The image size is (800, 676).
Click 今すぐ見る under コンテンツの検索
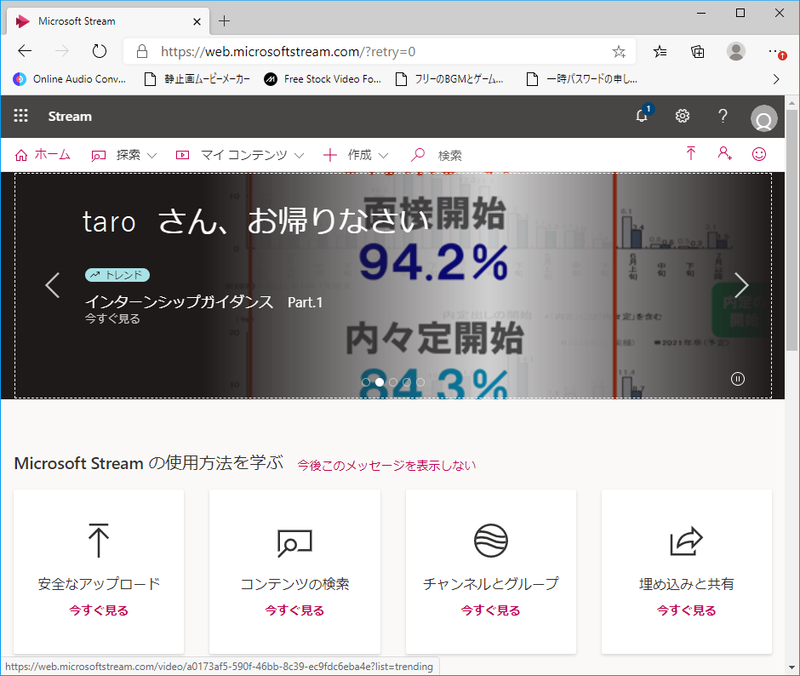pyautogui.click(x=294, y=610)
